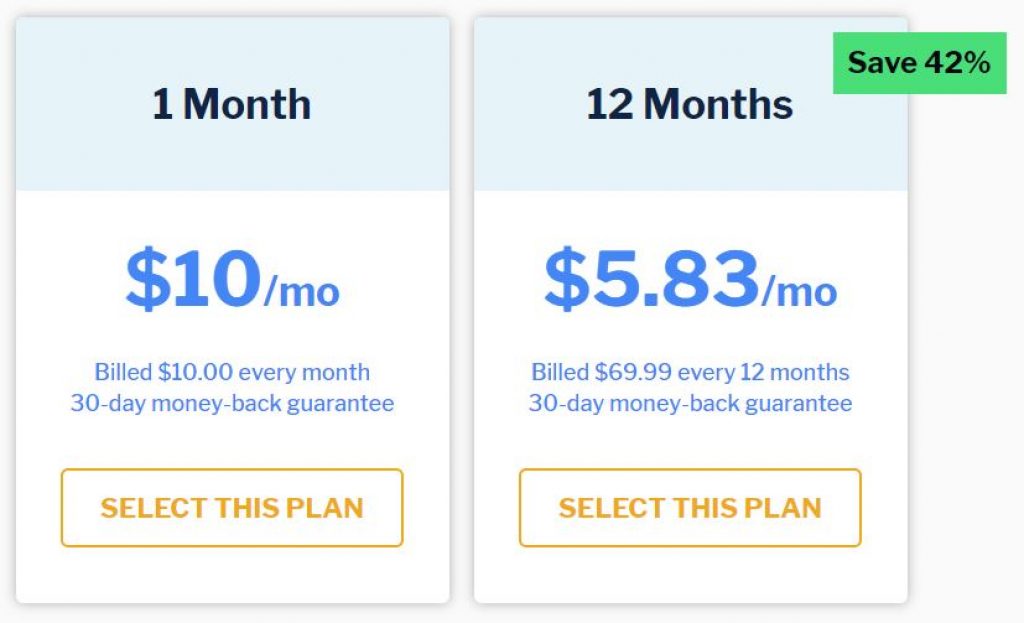Click the /mo suffix beside $5.83
Viewport: 1024px width, 623px height.
coord(799,291)
